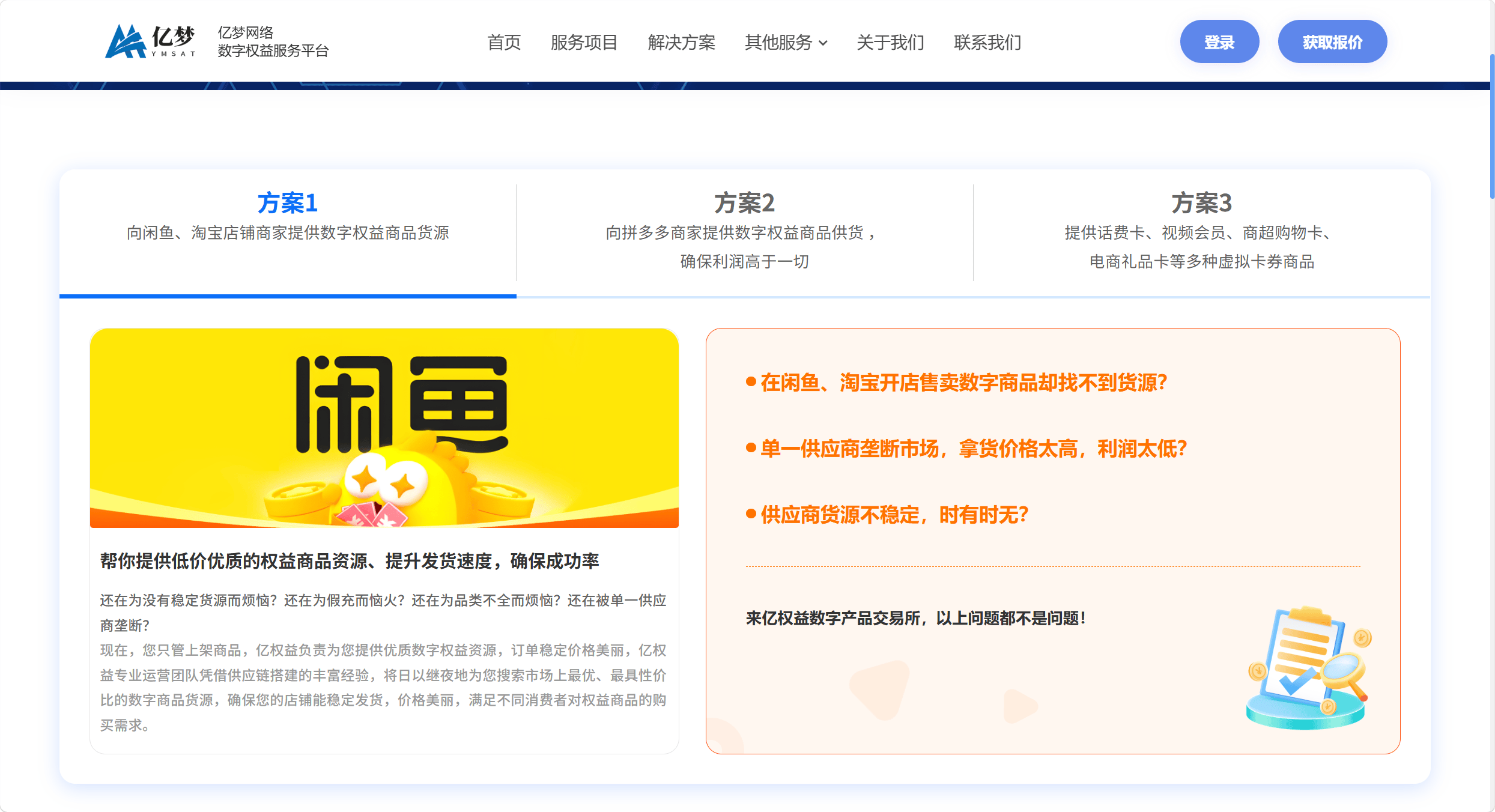Image resolution: width=1495 pixels, height=812 pixels.
Task: Open the 服务项目 menu item
Action: (x=584, y=43)
